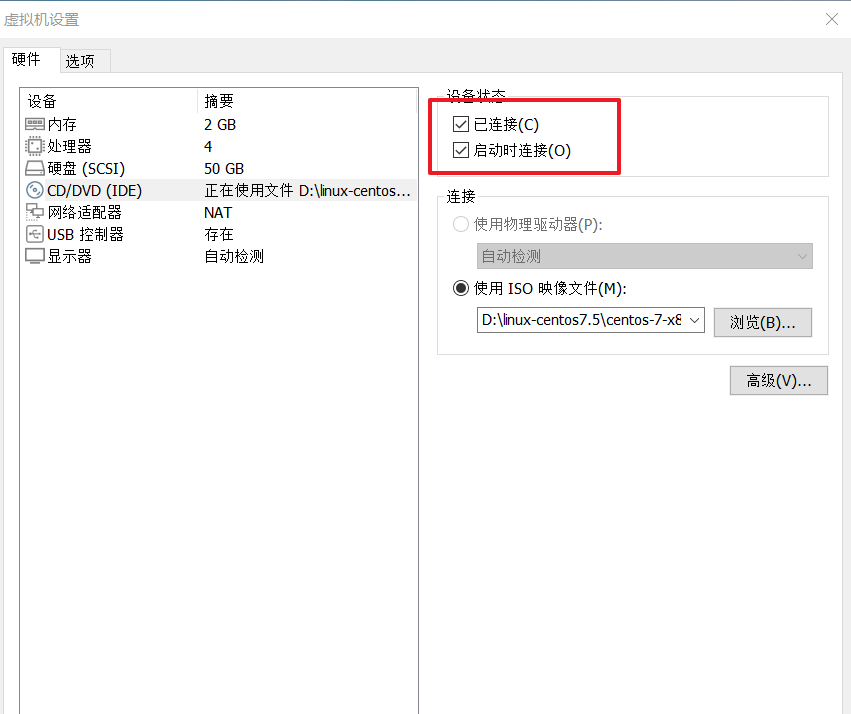Image resolution: width=851 pixels, height=714 pixels.
Task: Click the NAT network summary value
Action: pyautogui.click(x=218, y=213)
